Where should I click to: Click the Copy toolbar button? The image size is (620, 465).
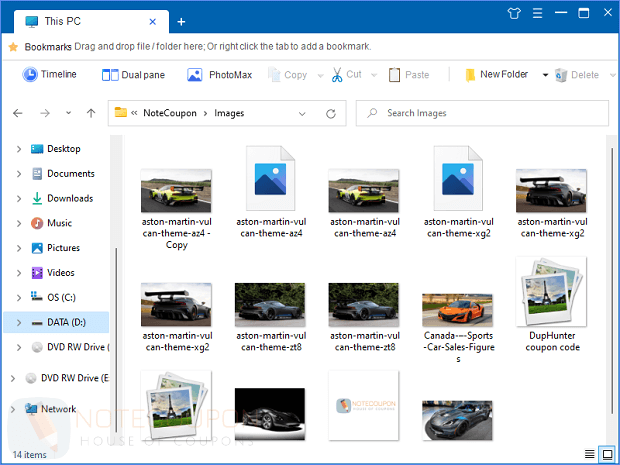(x=287, y=75)
